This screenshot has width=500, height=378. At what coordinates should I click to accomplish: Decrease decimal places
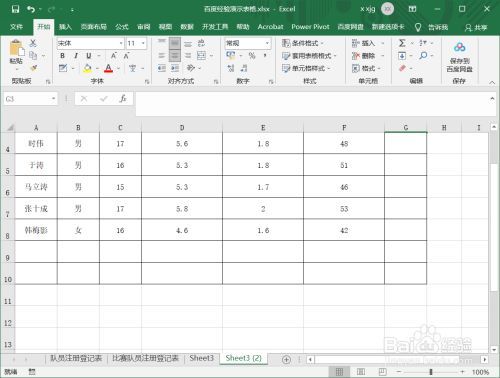pyautogui.click(x=244, y=68)
